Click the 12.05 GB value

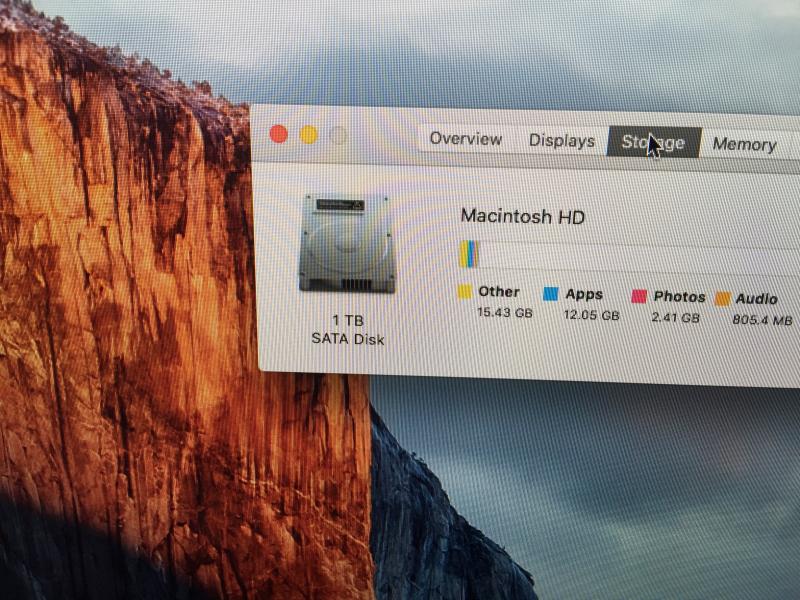pos(591,315)
